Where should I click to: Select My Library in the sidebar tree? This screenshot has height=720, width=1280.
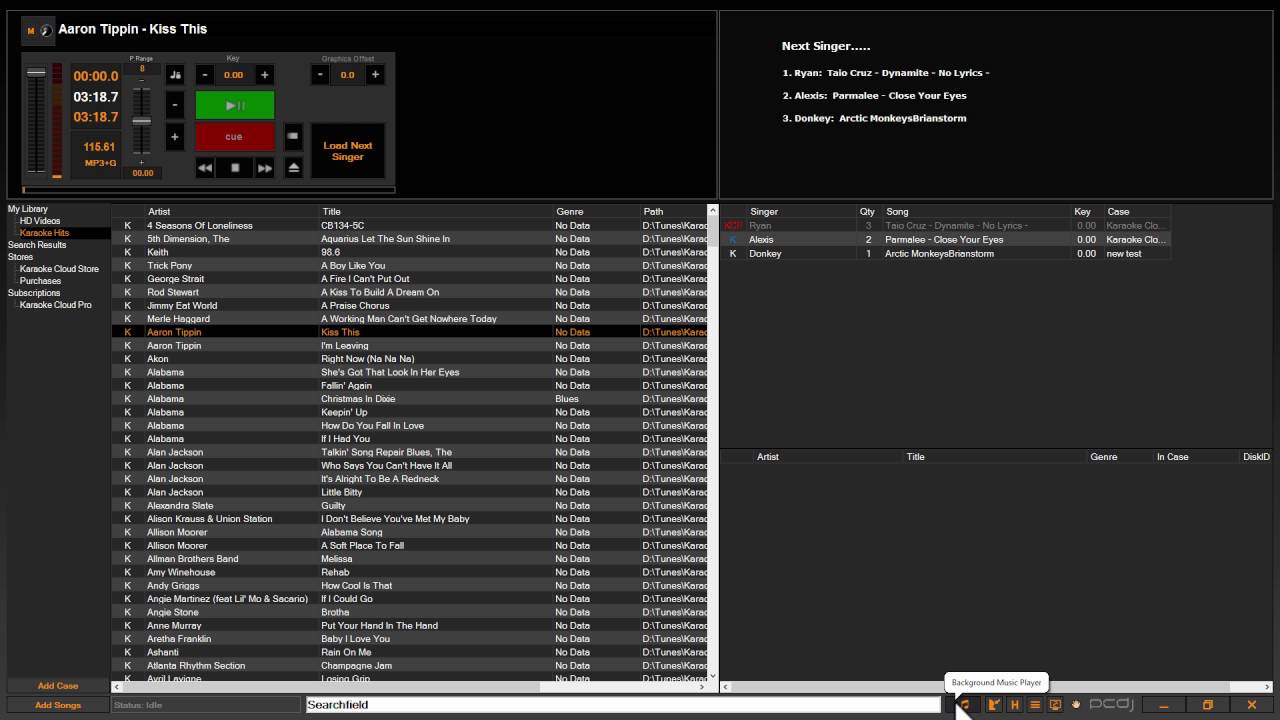point(28,209)
